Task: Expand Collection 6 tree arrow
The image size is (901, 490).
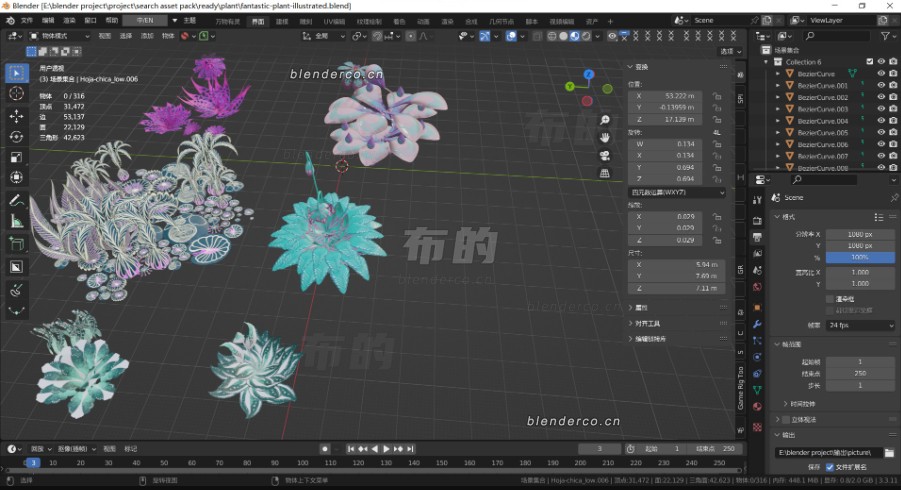Action: tap(766, 61)
